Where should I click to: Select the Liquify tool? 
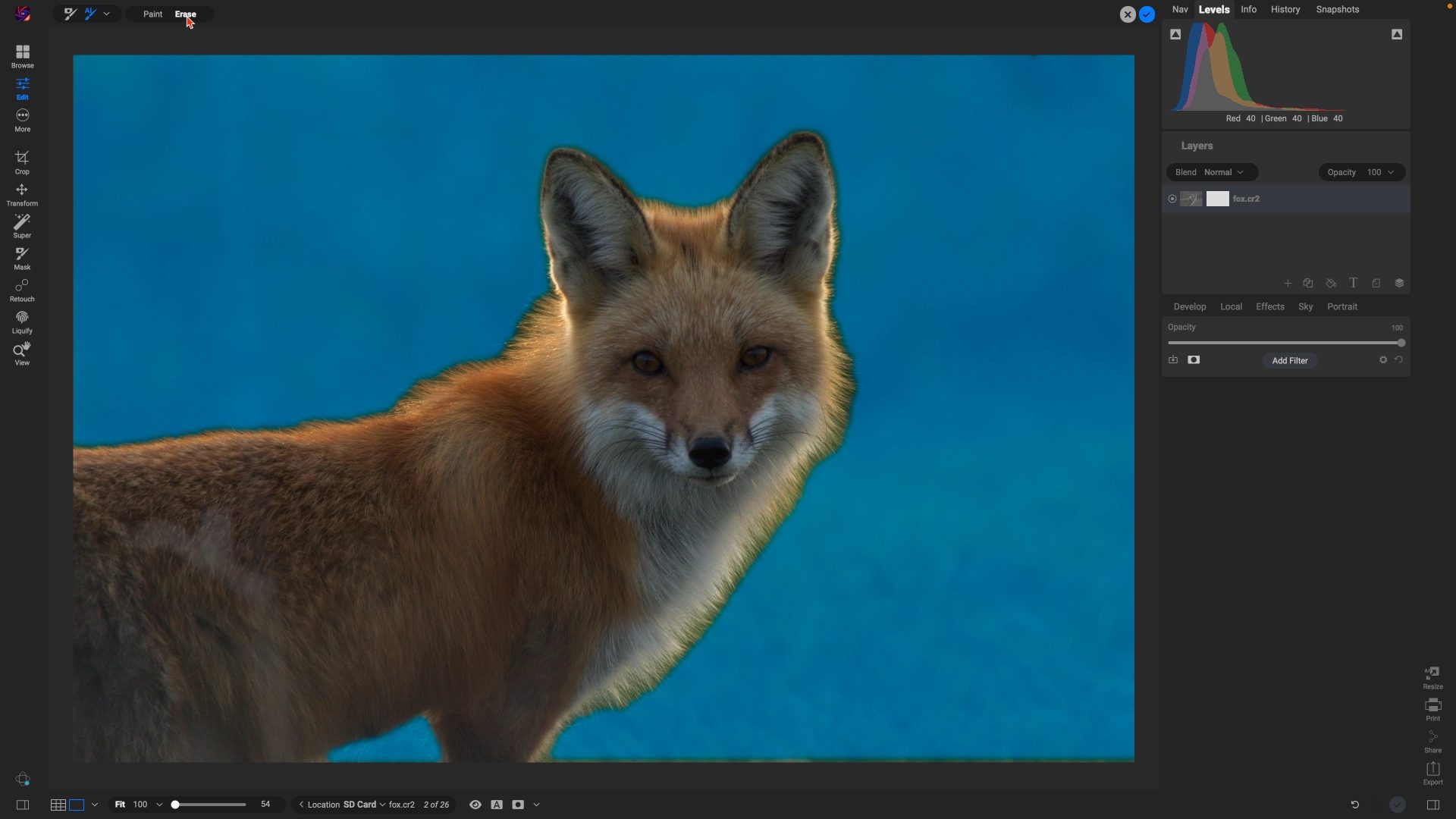(x=22, y=322)
